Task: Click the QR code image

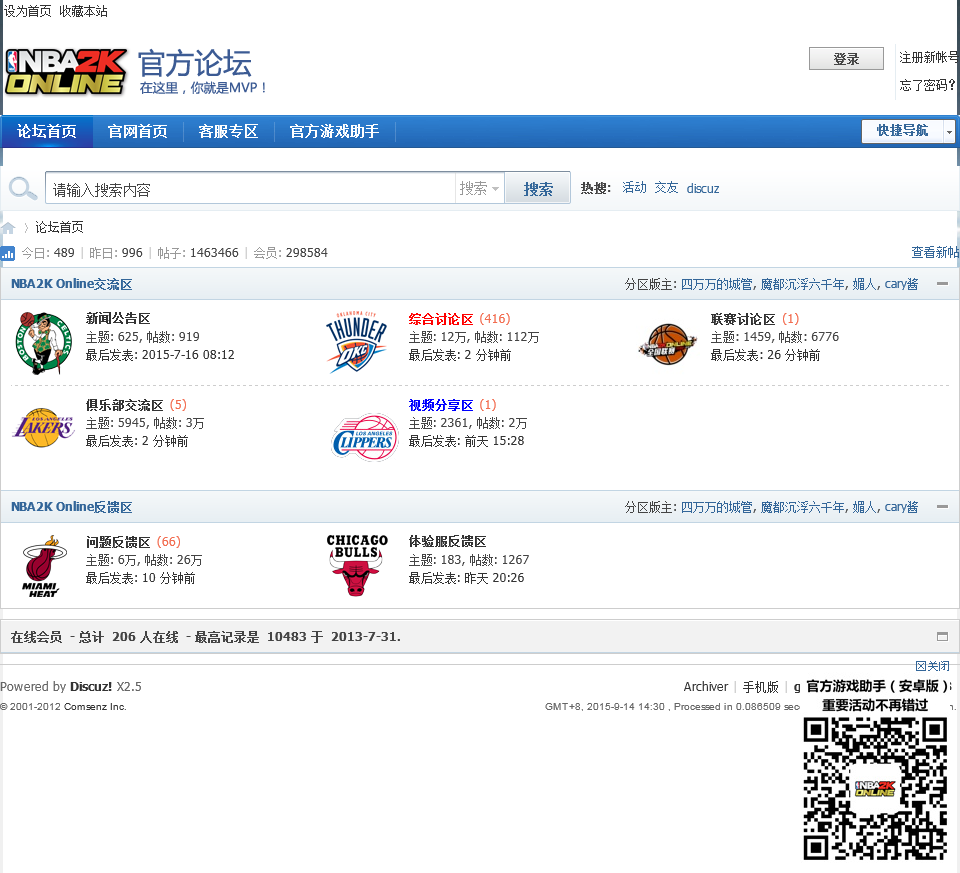Action: coord(876,789)
